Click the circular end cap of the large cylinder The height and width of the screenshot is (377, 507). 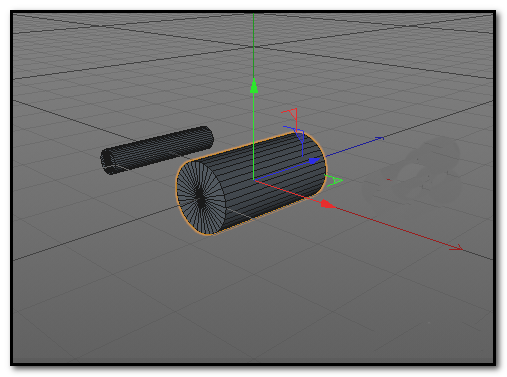click(x=201, y=198)
